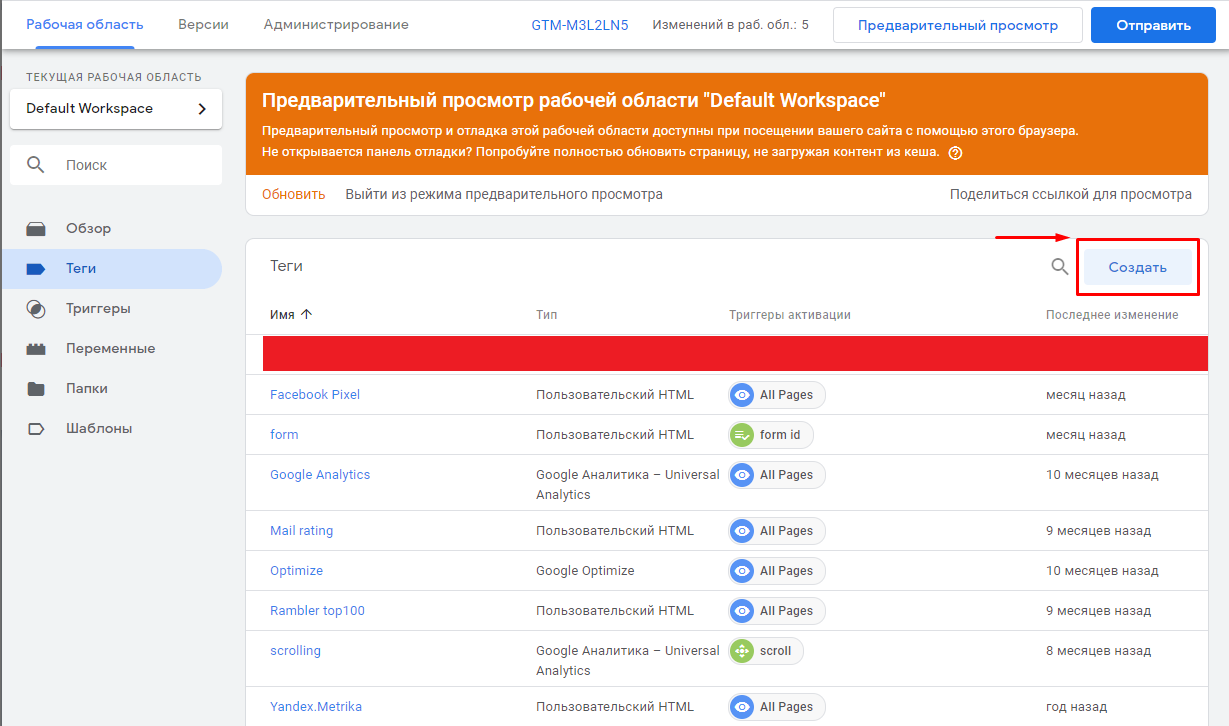Click the Folders (Папки) sidebar icon
Screen dimensions: 1229x726
click(x=36, y=389)
